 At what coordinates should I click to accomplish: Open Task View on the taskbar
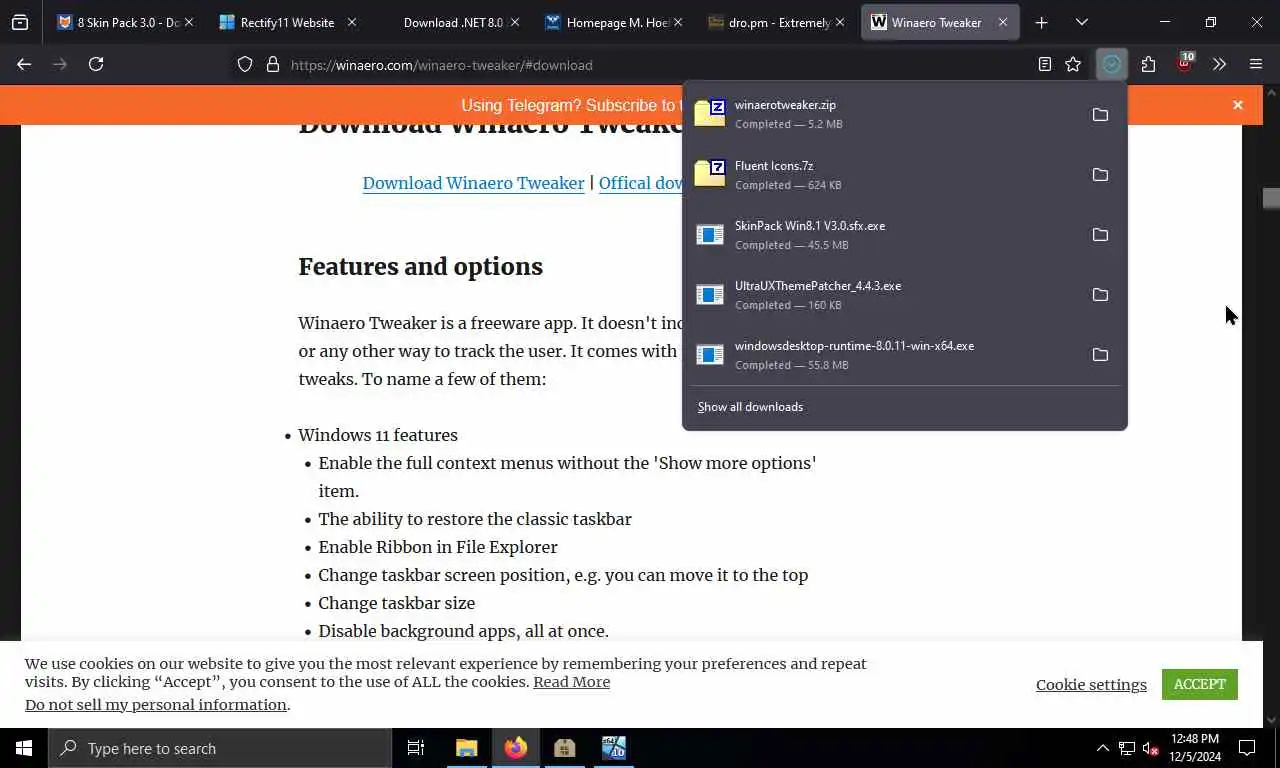(x=416, y=748)
